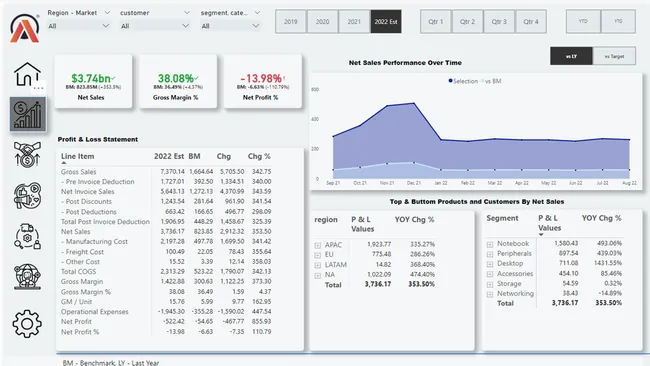Expand the Storage segment row

click(x=490, y=284)
